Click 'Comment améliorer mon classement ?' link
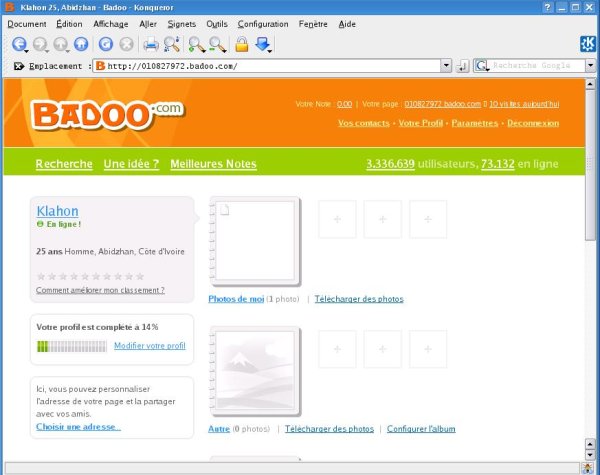This screenshot has width=600, height=475. 100,290
